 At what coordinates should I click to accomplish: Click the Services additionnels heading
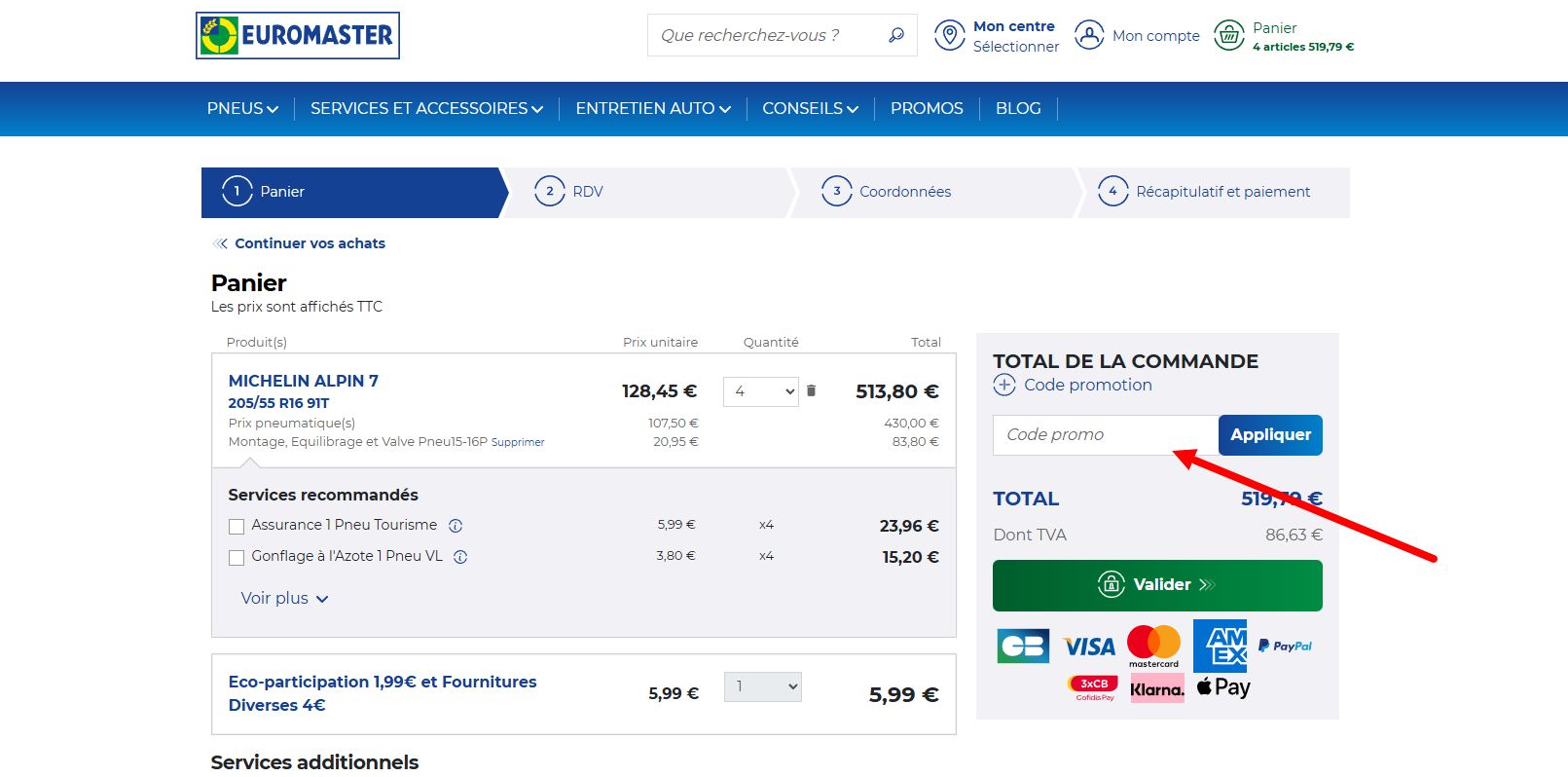314,762
